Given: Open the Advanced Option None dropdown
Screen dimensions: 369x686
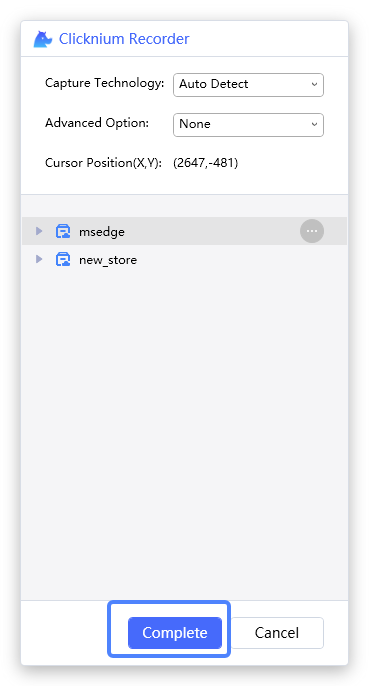Looking at the screenshot, I should click(x=248, y=125).
